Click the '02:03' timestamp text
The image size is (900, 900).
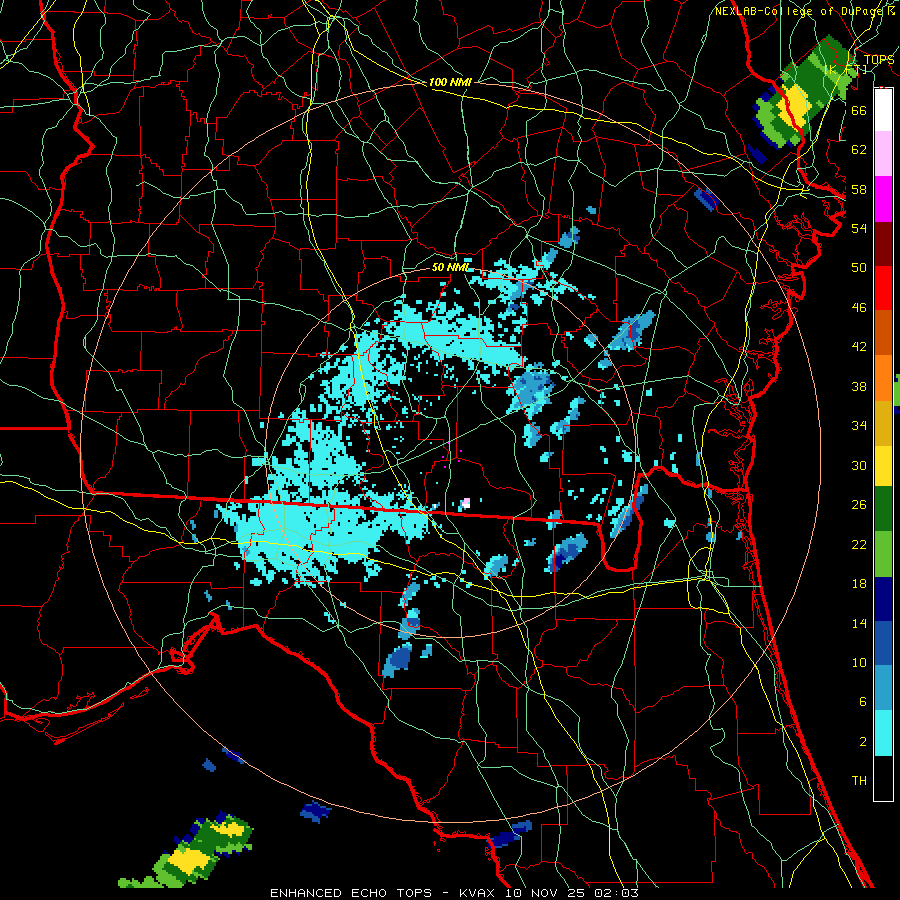point(618,893)
